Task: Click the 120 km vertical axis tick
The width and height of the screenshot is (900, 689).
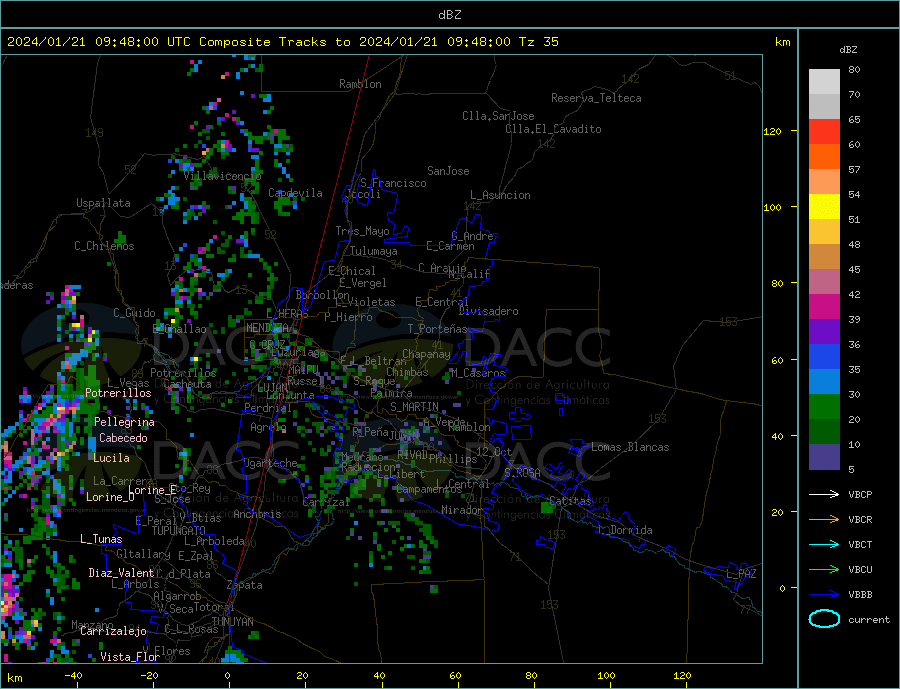Action: (773, 131)
